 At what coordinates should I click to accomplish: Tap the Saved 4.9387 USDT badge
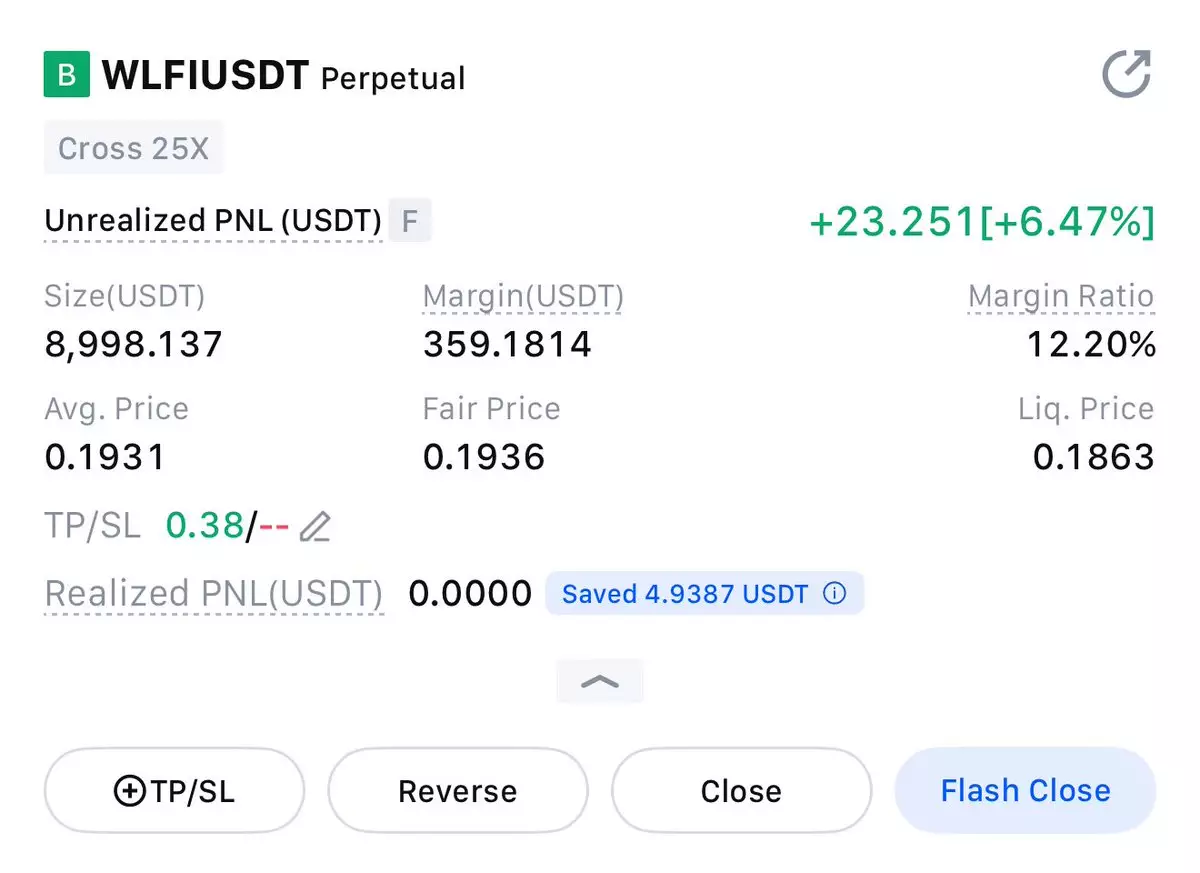(x=704, y=593)
